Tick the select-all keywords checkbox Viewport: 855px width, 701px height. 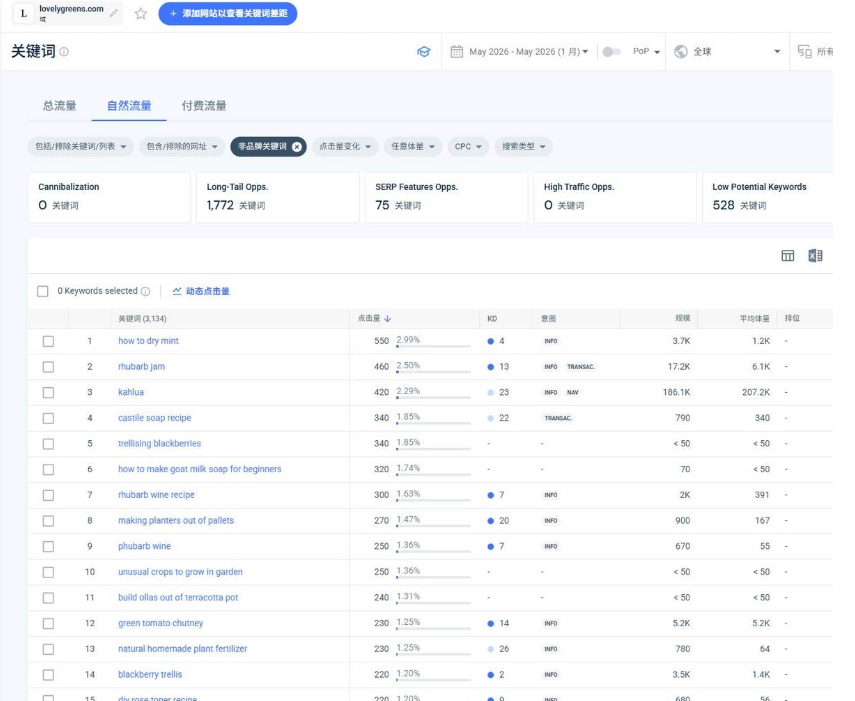click(43, 291)
